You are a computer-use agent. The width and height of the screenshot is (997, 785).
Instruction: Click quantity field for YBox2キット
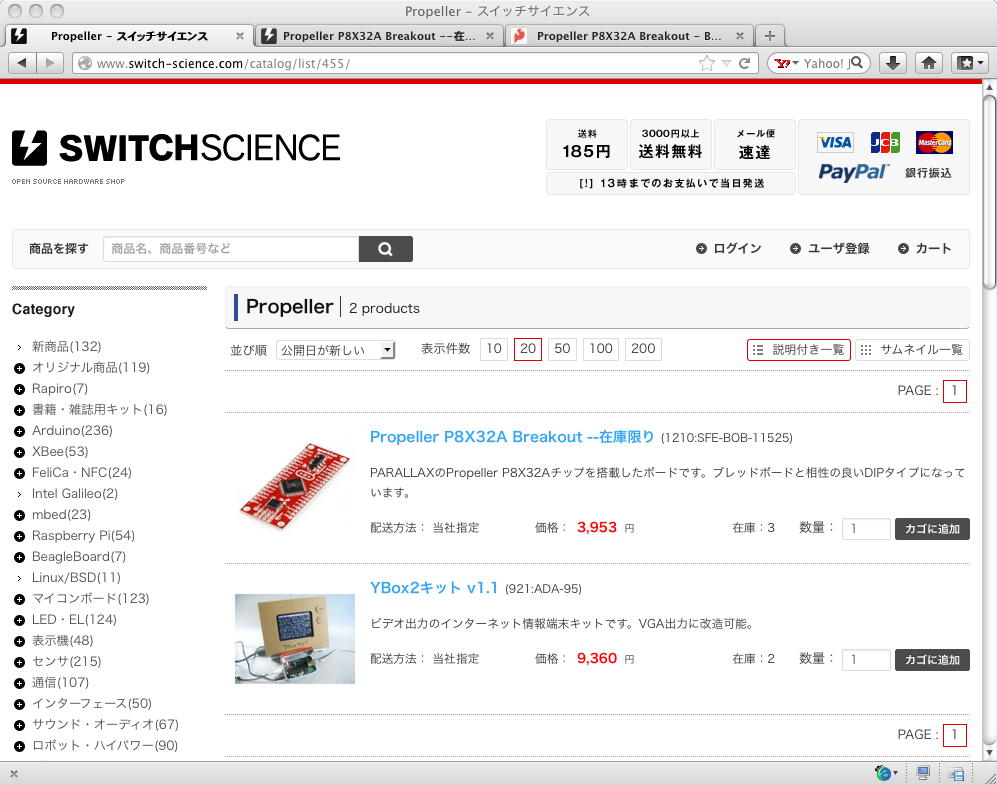tap(865, 660)
